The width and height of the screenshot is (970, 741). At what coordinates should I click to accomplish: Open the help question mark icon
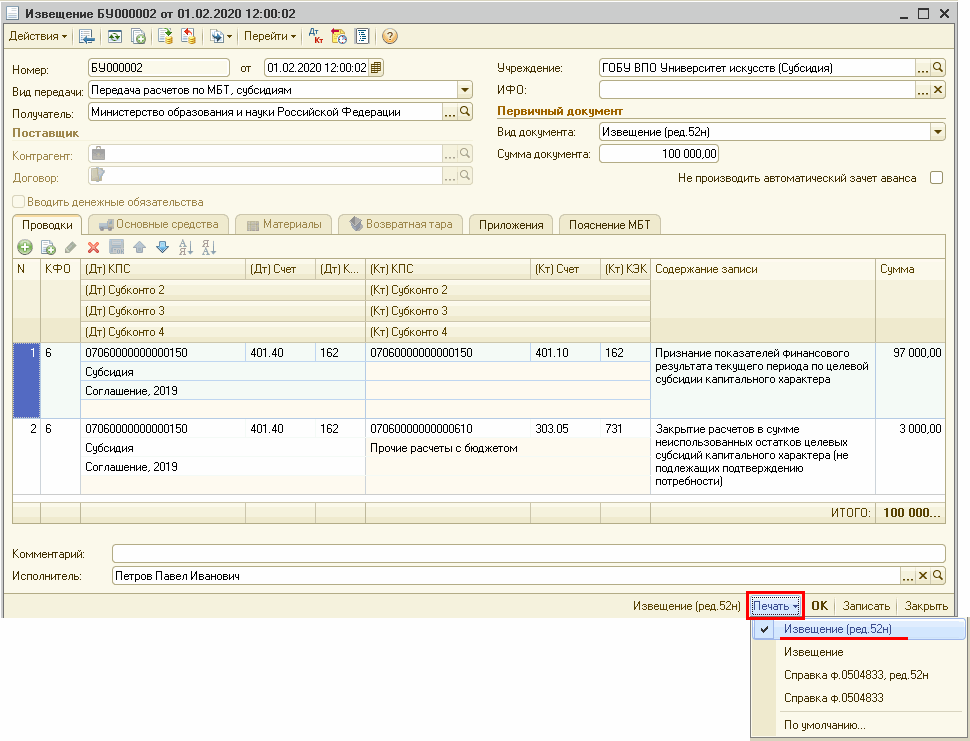(390, 37)
